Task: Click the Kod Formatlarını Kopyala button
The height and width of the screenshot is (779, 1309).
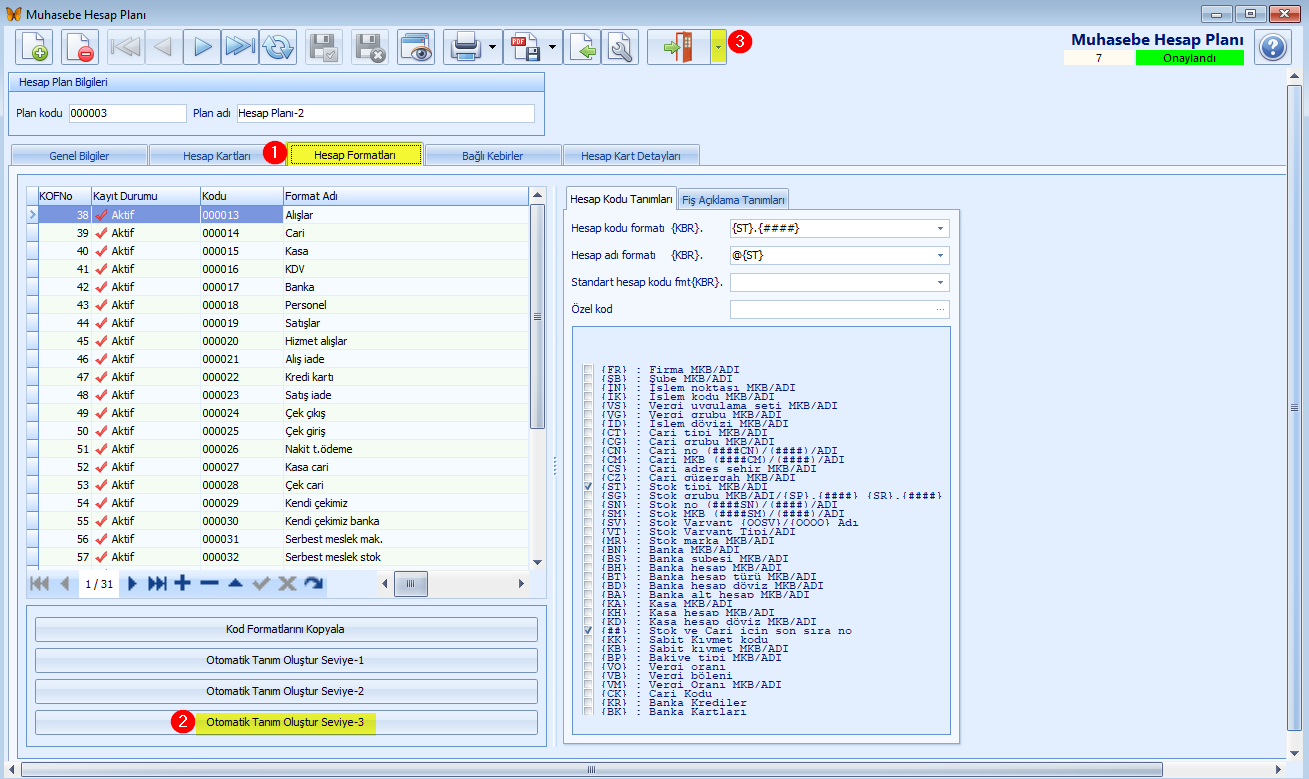Action: pos(286,629)
